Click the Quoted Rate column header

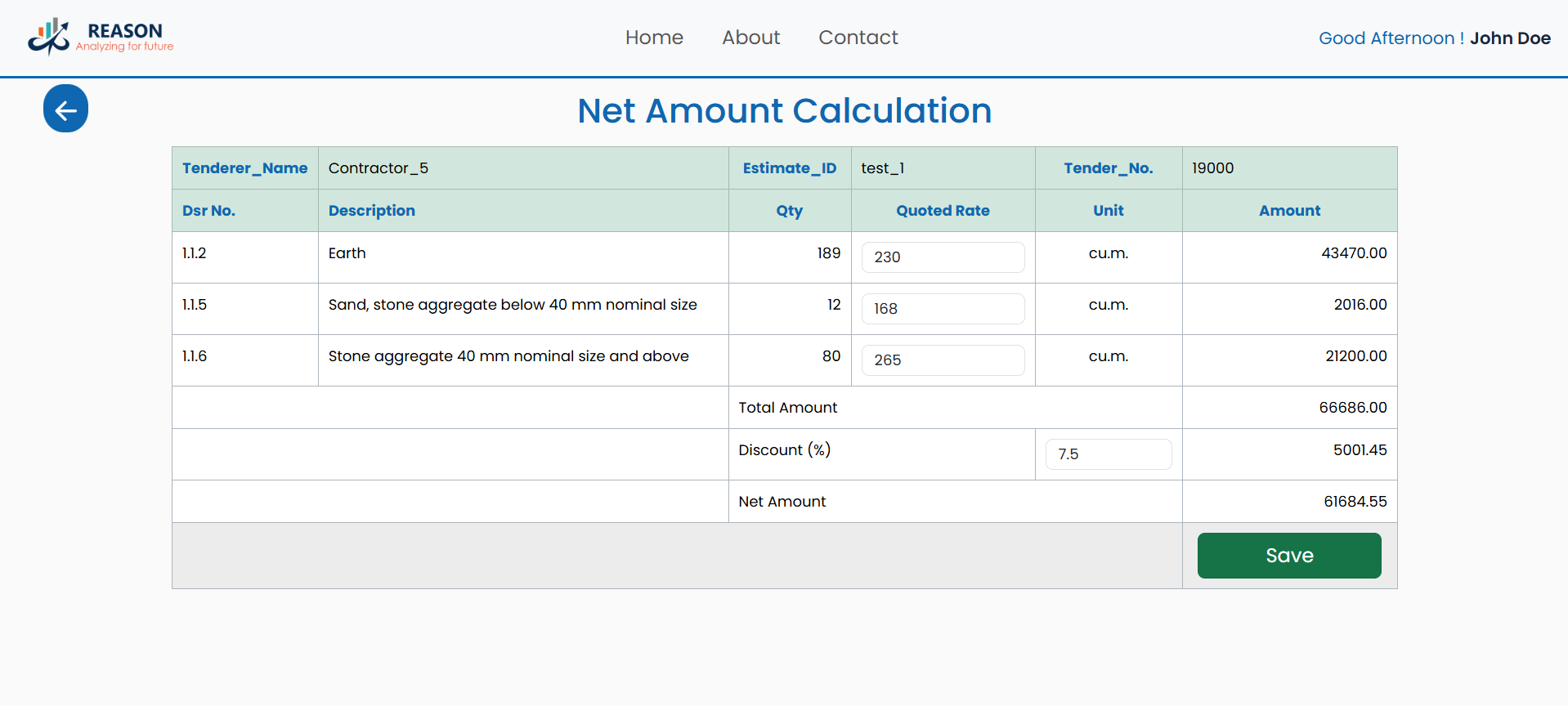pyautogui.click(x=943, y=211)
